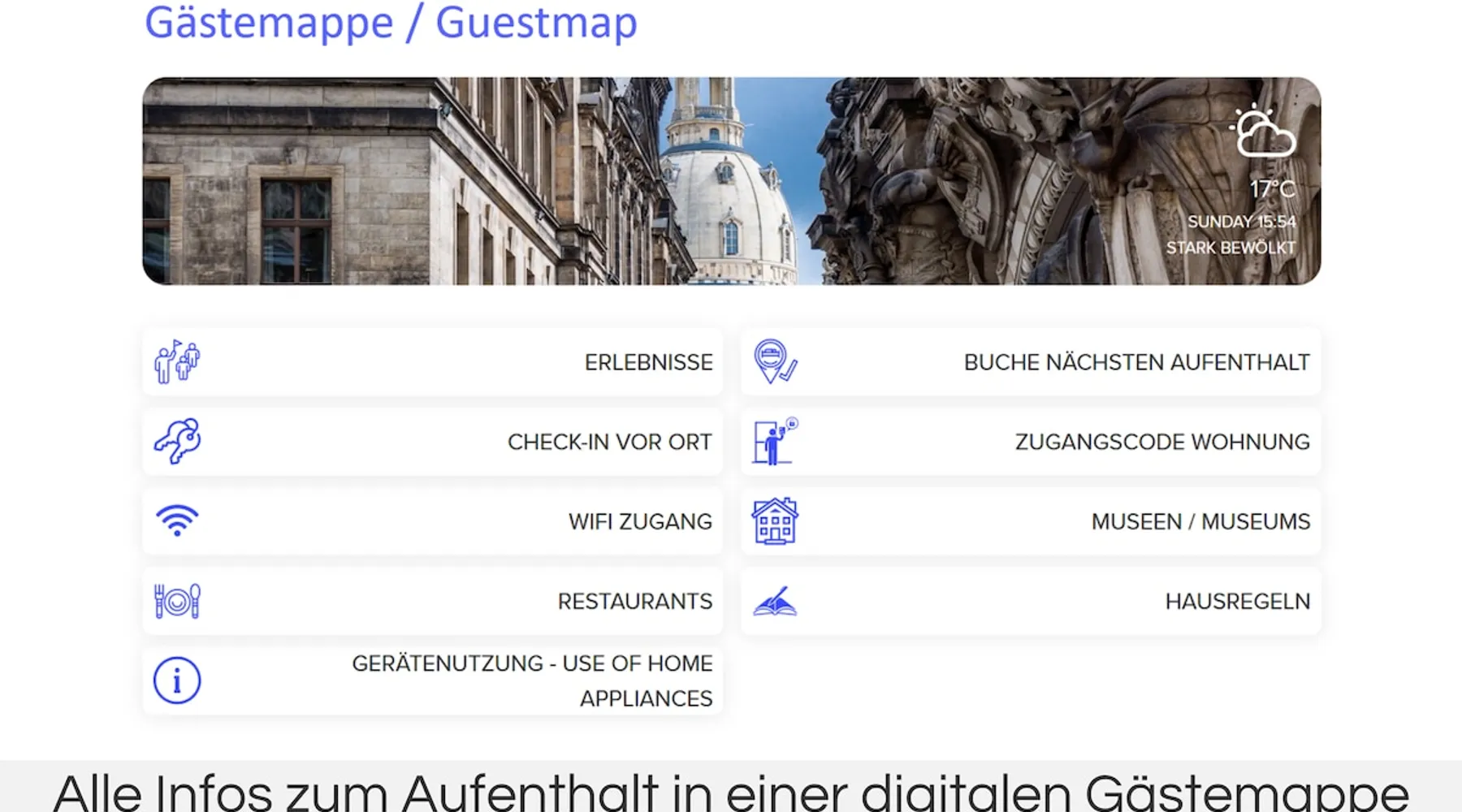Click the circled info icon
Screen dimensions: 1462x812
pos(177,680)
